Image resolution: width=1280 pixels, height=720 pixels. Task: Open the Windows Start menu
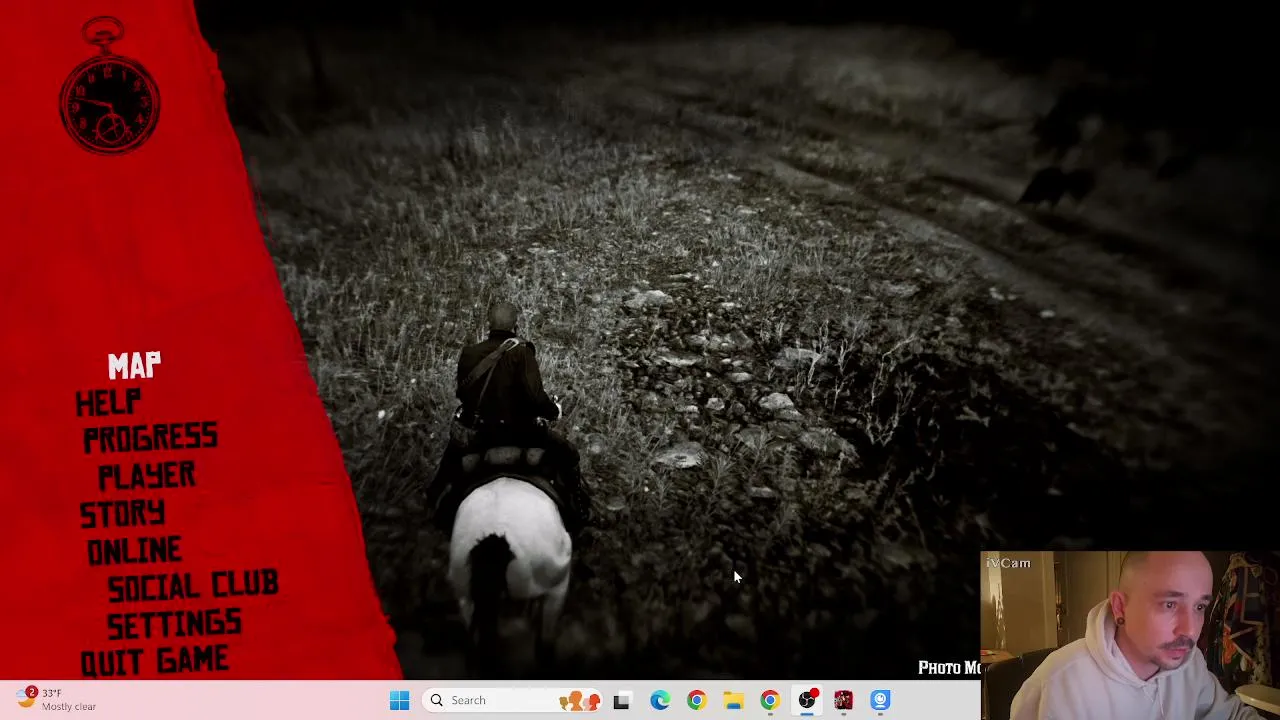pyautogui.click(x=399, y=700)
